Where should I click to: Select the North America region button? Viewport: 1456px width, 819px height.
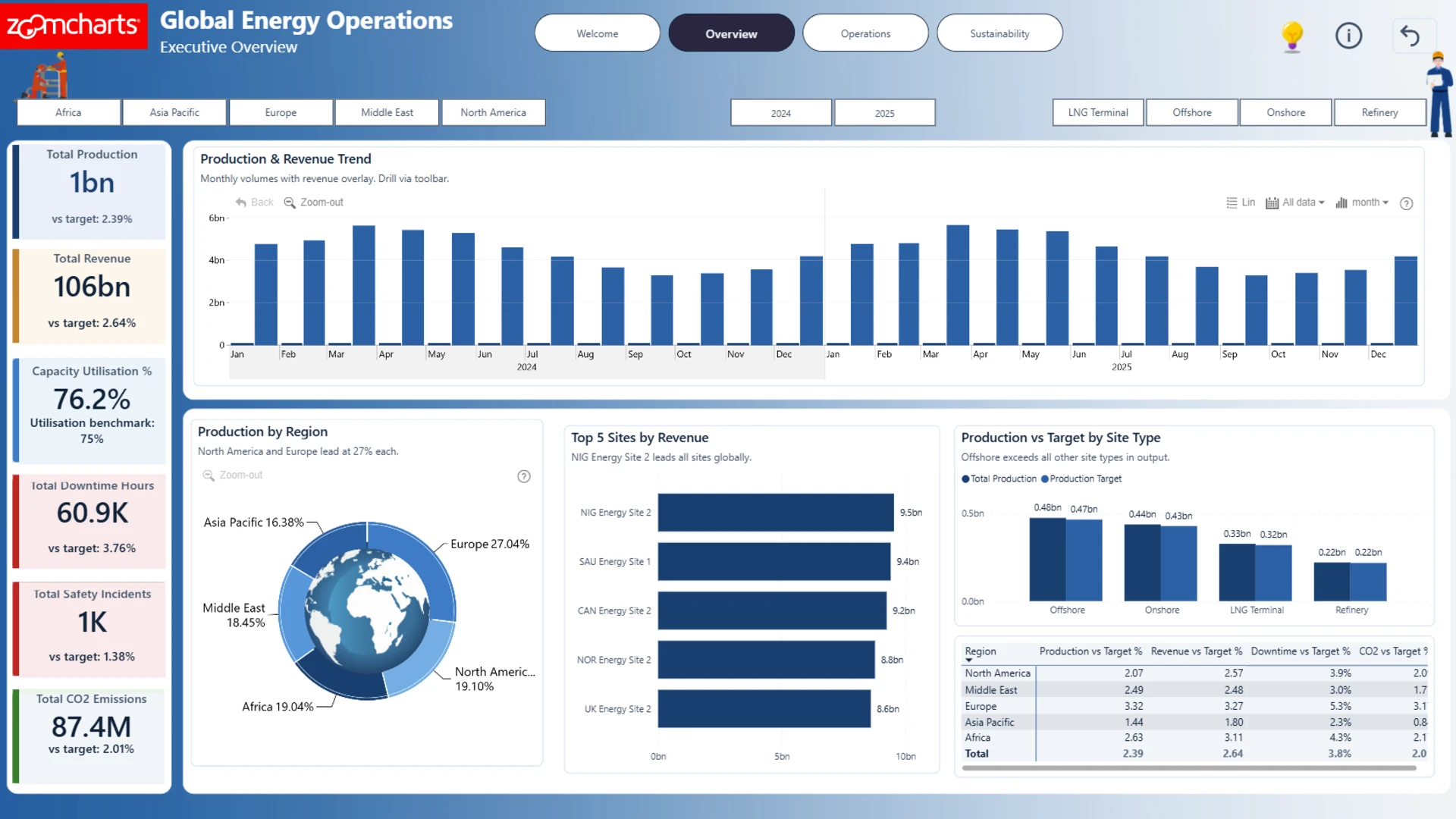click(493, 112)
